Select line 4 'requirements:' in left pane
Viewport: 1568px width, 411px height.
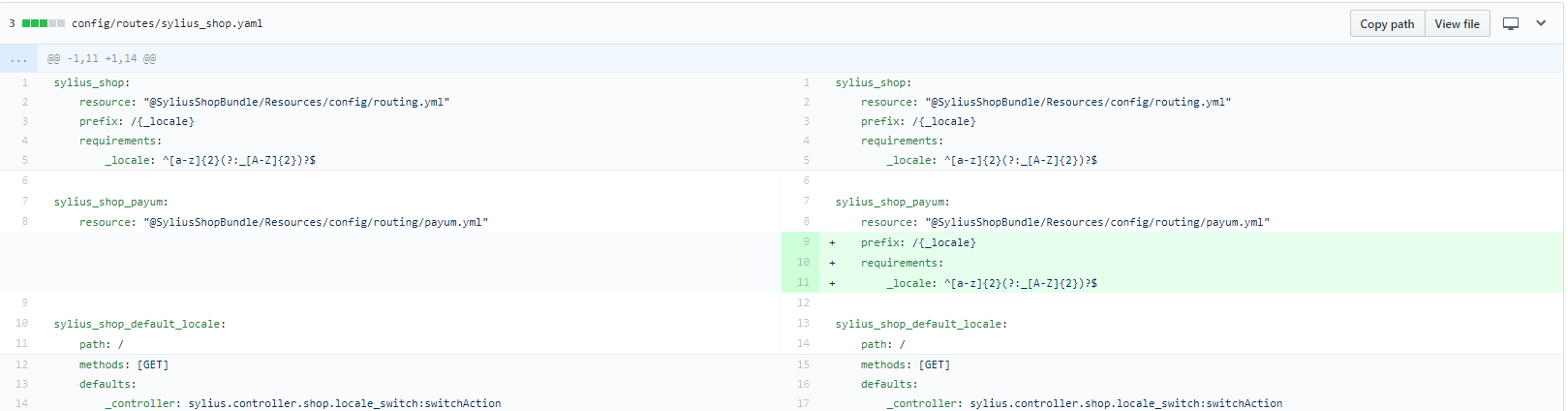(x=120, y=141)
